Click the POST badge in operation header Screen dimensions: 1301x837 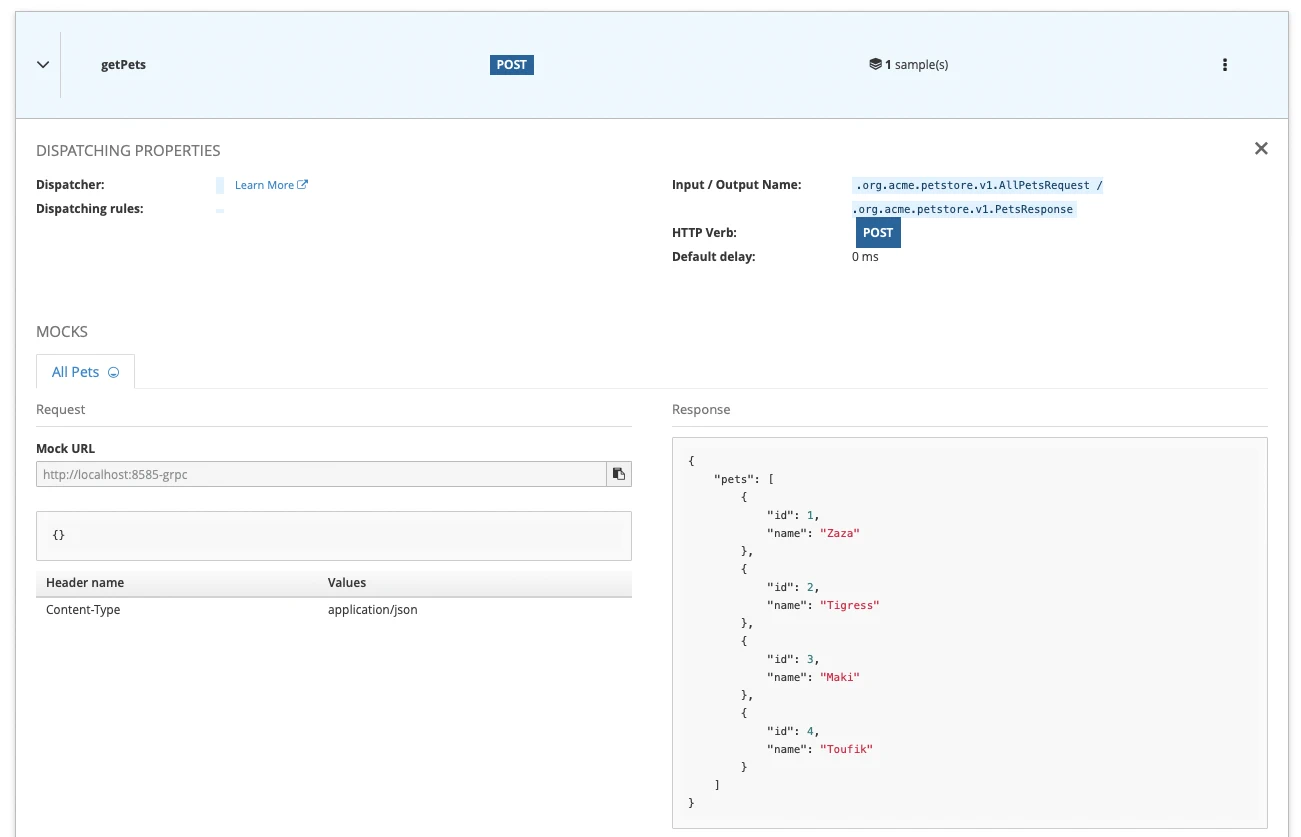pos(511,65)
